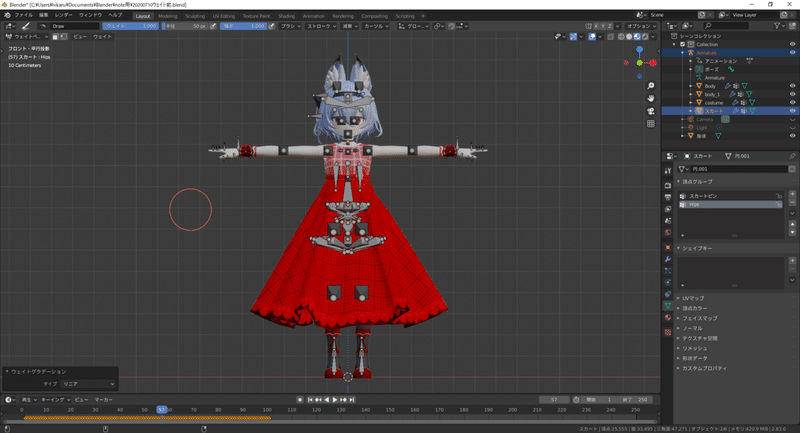Add a shape key with plus button
Image resolution: width=800 pixels, height=433 pixels.
[x=792, y=261]
